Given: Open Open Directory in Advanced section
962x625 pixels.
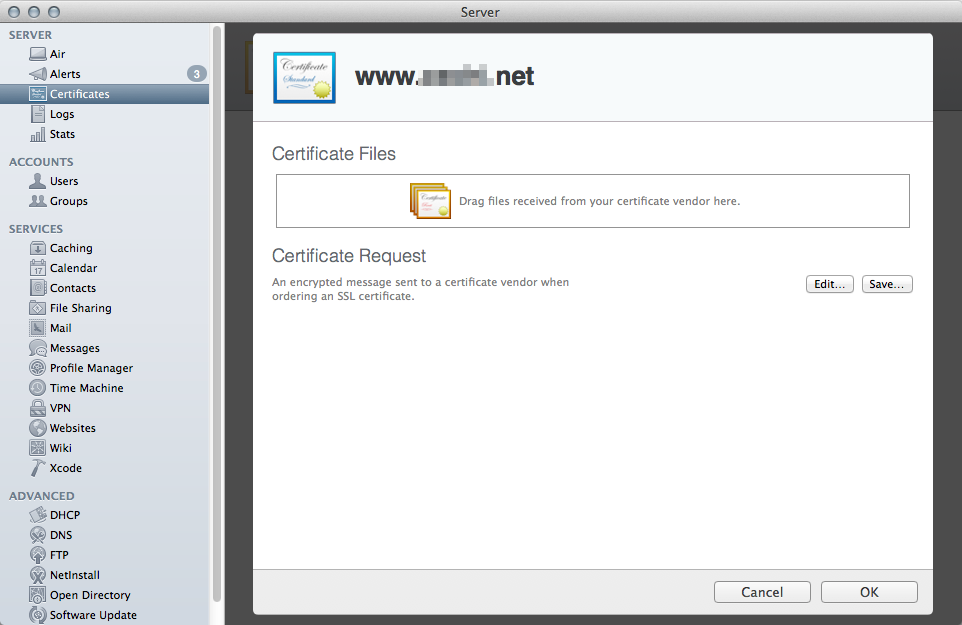Looking at the screenshot, I should click(90, 595).
